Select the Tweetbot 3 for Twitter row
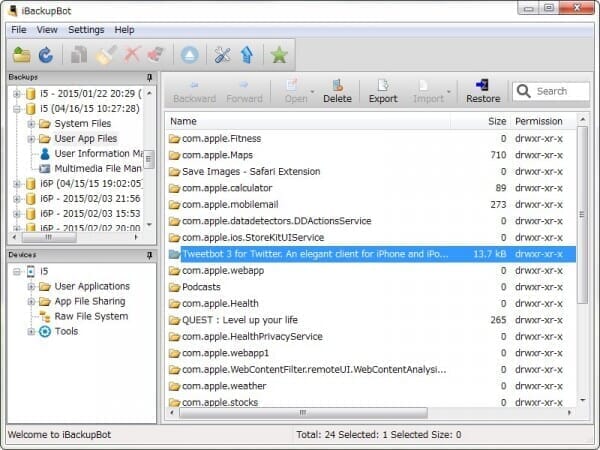Viewport: 600px width, 450px height. [x=371, y=254]
